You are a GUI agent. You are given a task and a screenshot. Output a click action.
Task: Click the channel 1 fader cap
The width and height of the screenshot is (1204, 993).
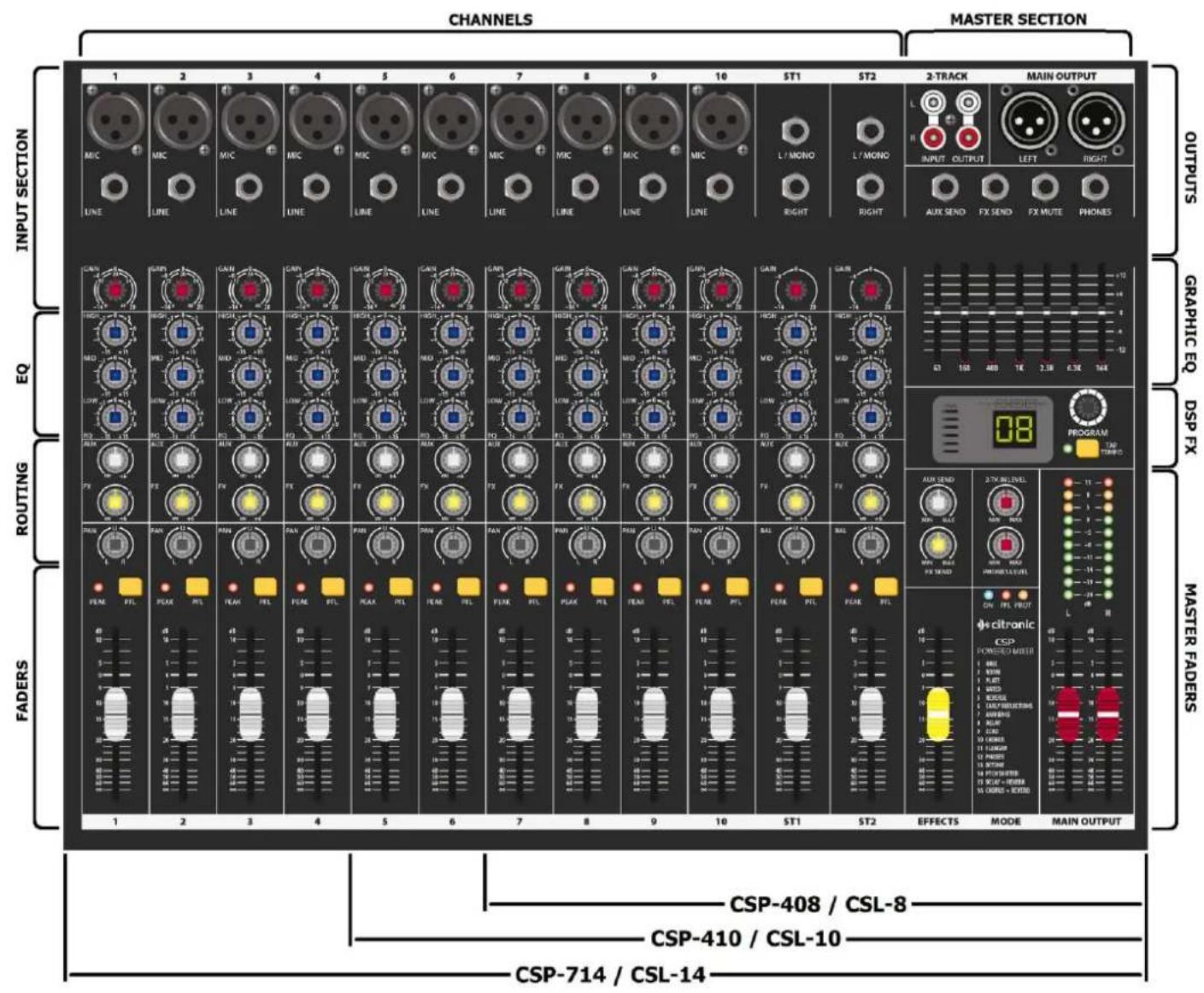pyautogui.click(x=115, y=714)
